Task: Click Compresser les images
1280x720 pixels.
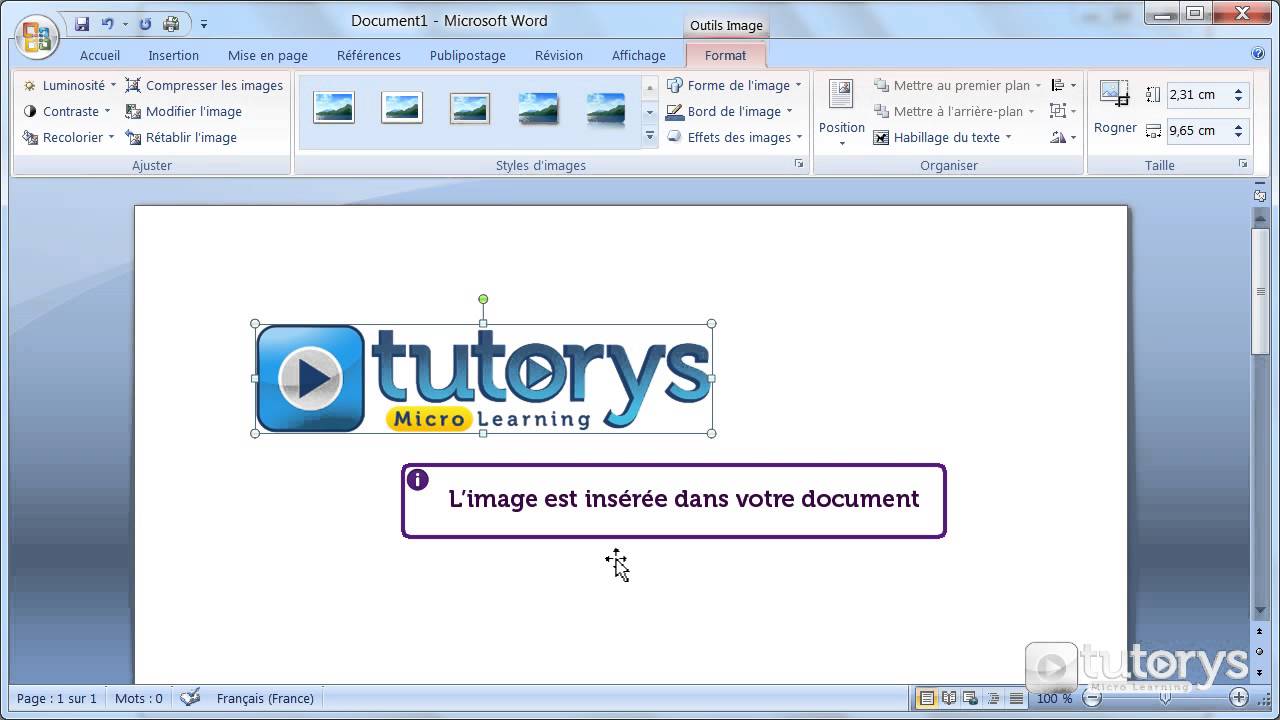Action: coord(204,86)
